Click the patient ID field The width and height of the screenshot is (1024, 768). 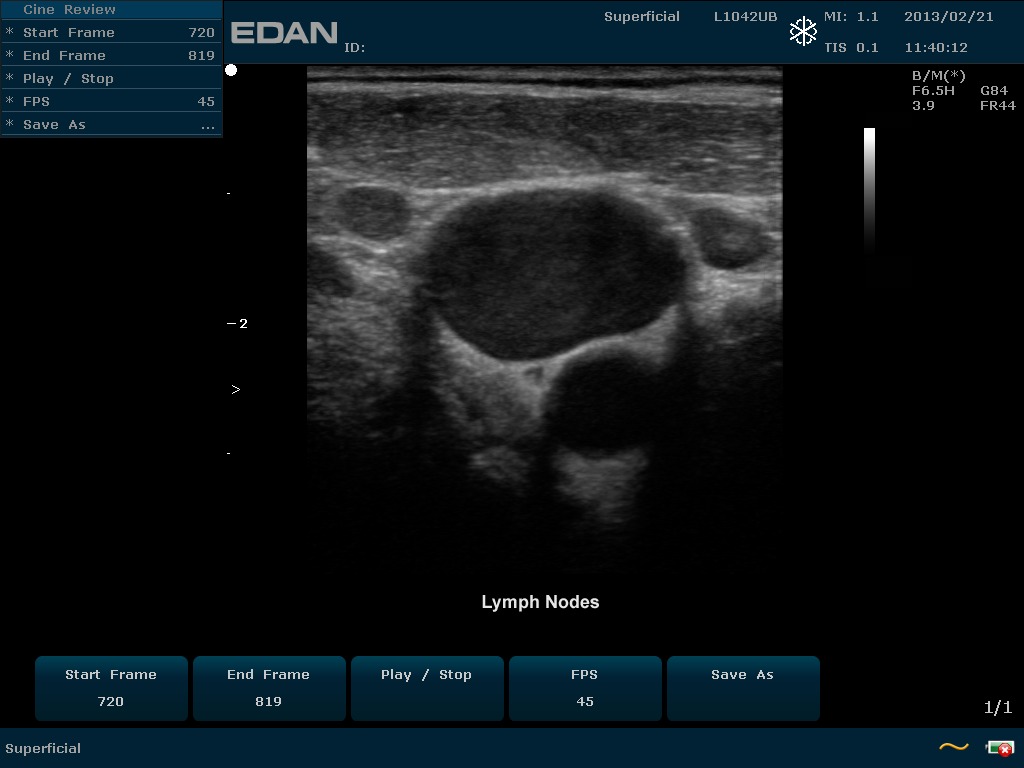[355, 47]
